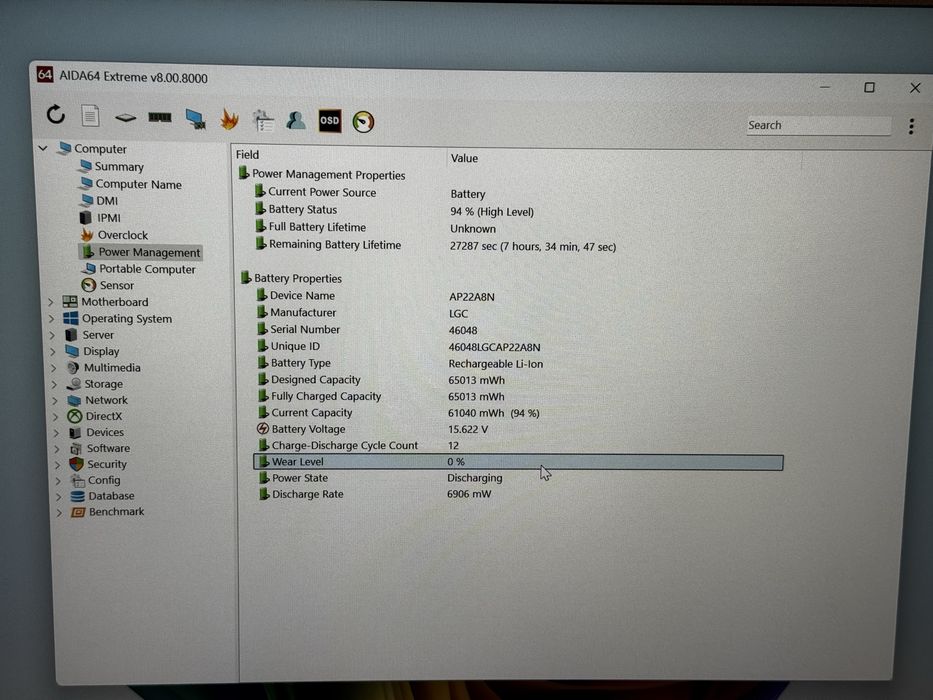The width and height of the screenshot is (933, 700).
Task: Expand the Operating System node
Action: [52, 319]
